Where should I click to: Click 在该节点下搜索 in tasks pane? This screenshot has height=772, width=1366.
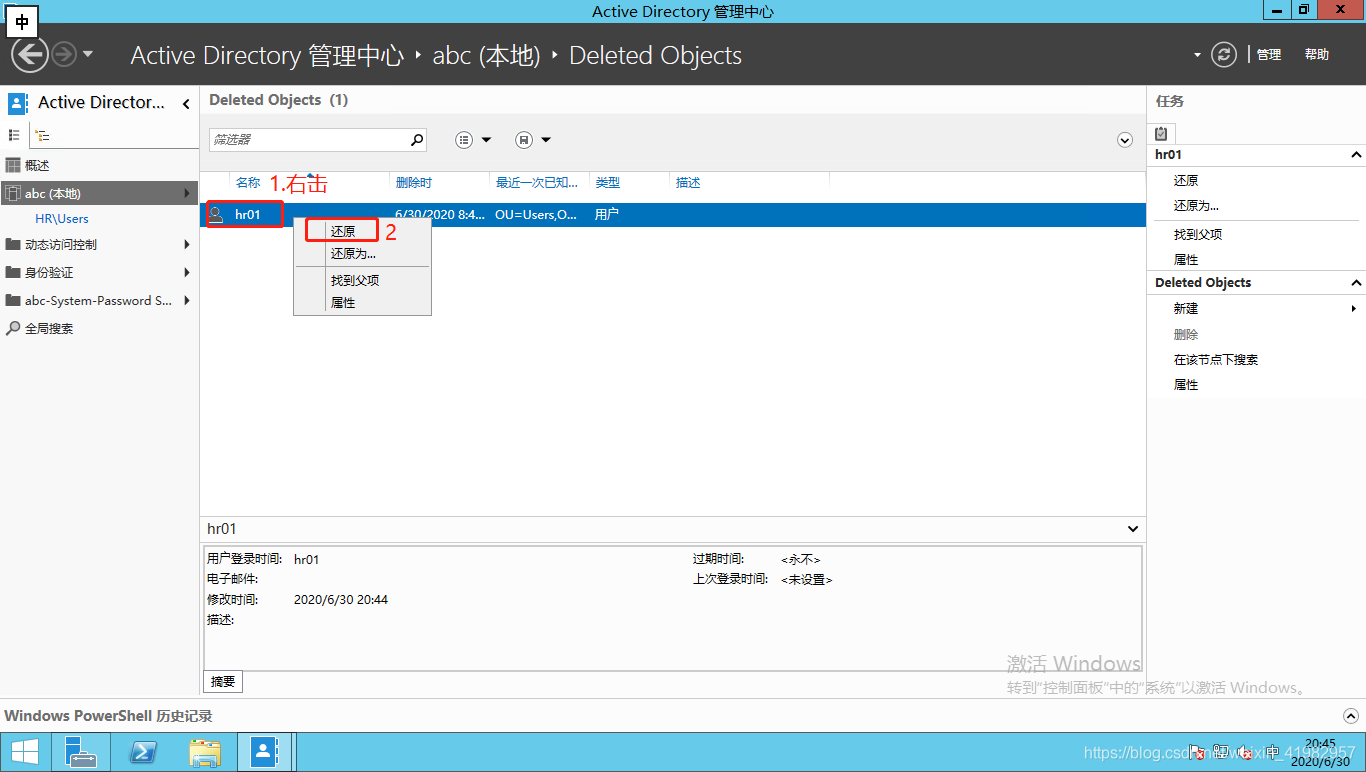1216,360
